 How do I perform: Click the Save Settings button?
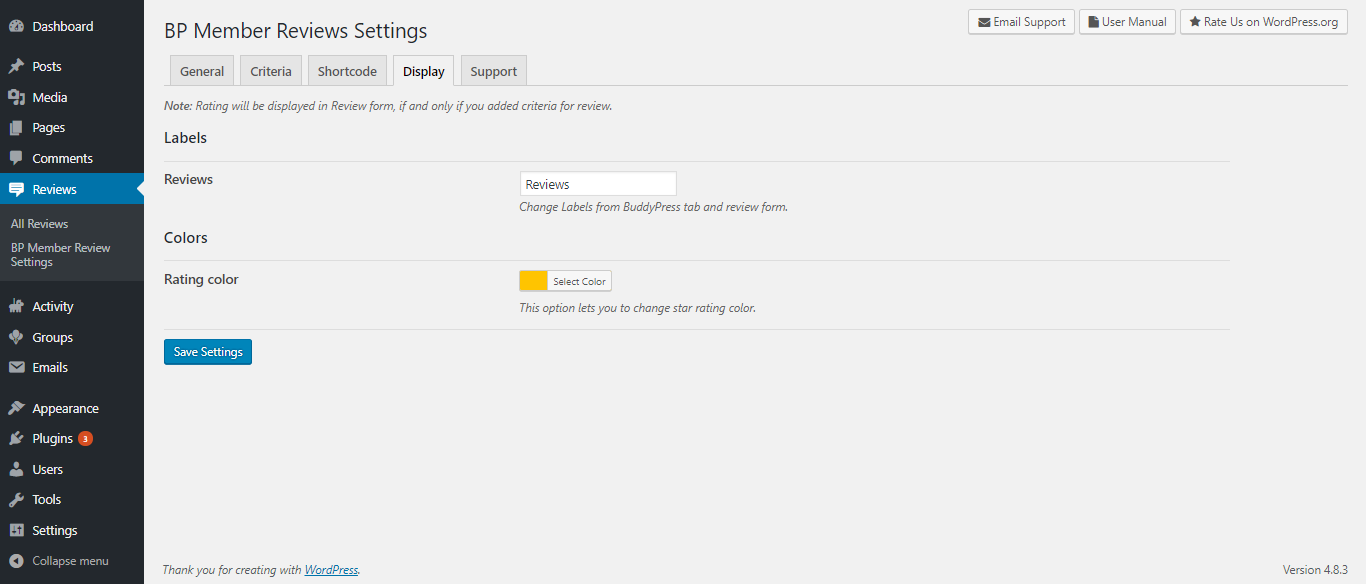click(208, 352)
